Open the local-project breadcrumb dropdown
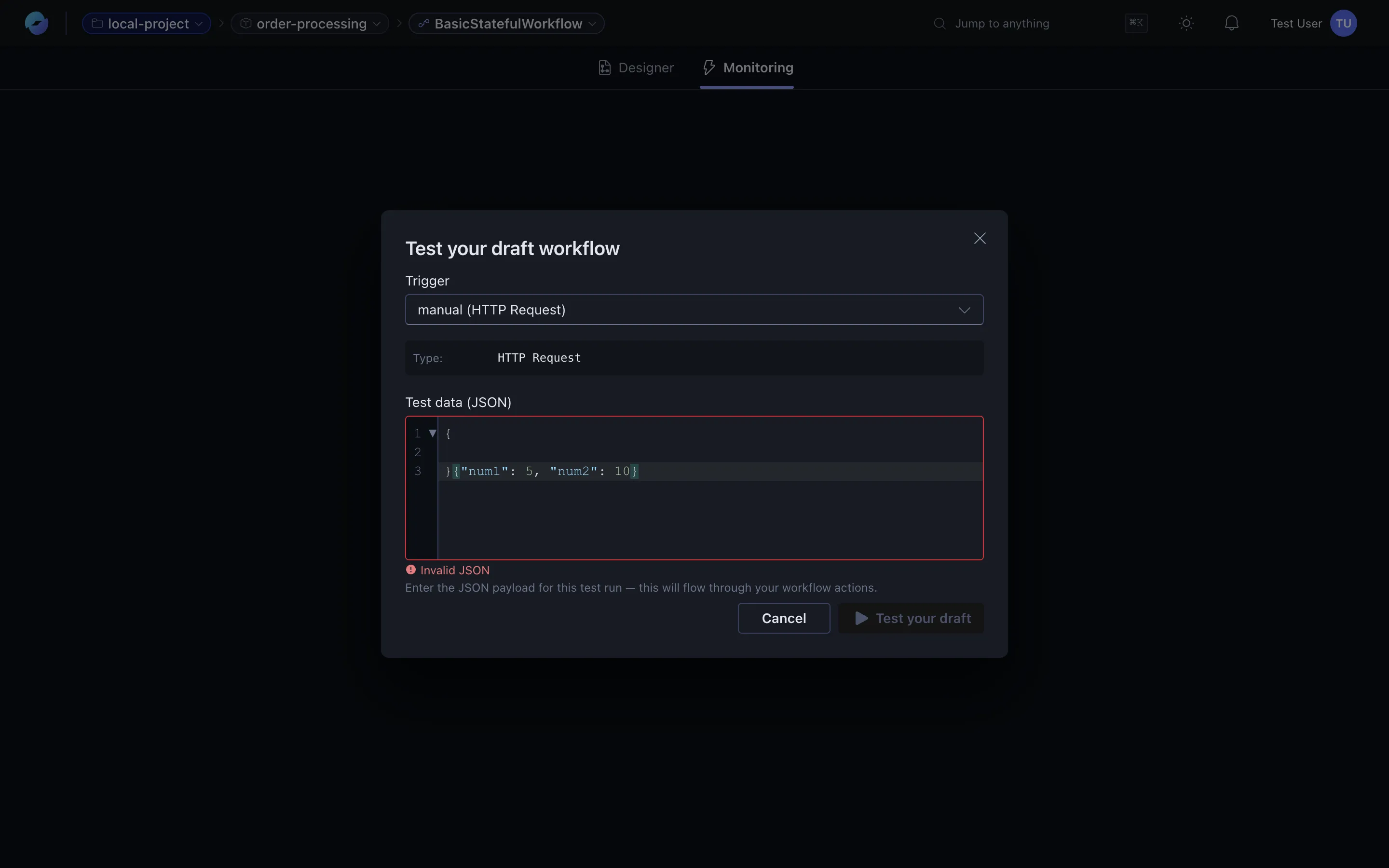Image resolution: width=1389 pixels, height=868 pixels. 146,24
